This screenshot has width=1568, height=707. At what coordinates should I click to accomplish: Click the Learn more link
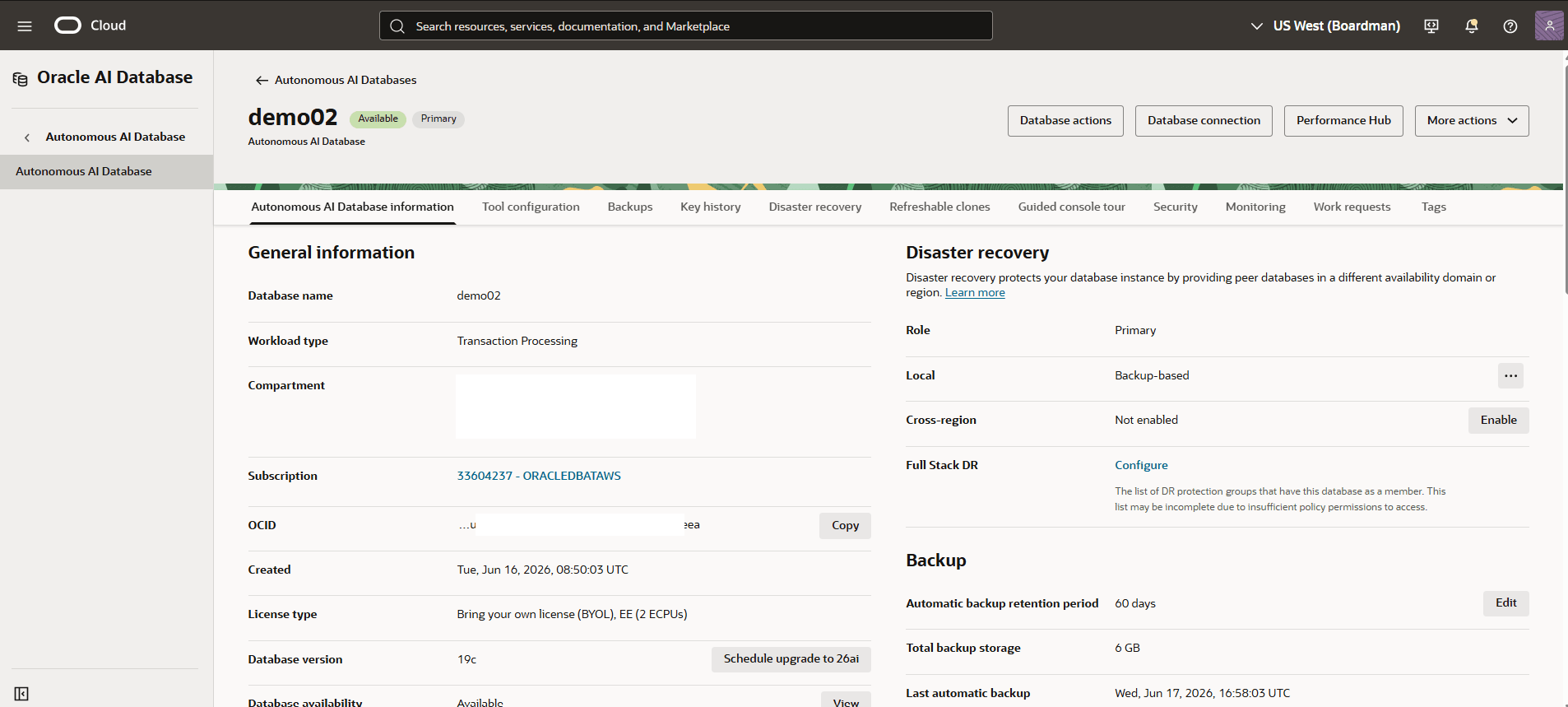click(975, 293)
